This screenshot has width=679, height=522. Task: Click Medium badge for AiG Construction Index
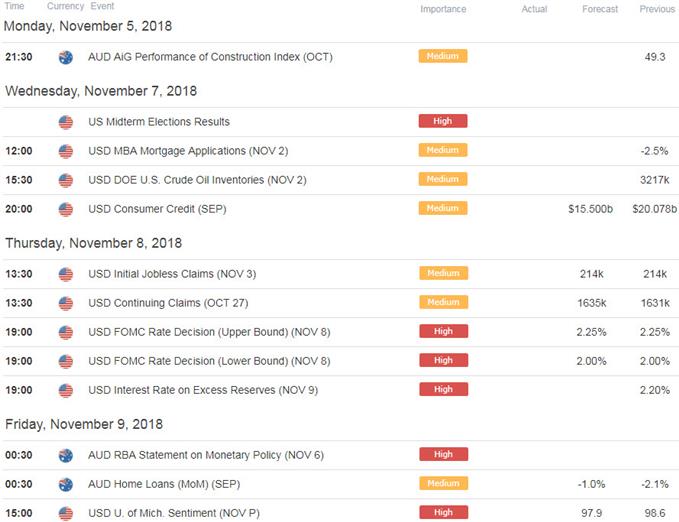click(x=443, y=56)
